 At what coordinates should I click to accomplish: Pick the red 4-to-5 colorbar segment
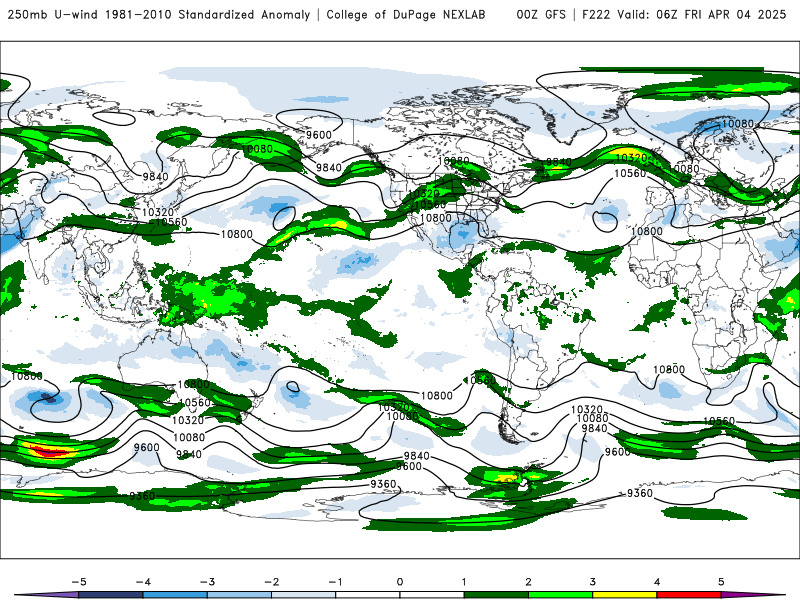click(689, 595)
